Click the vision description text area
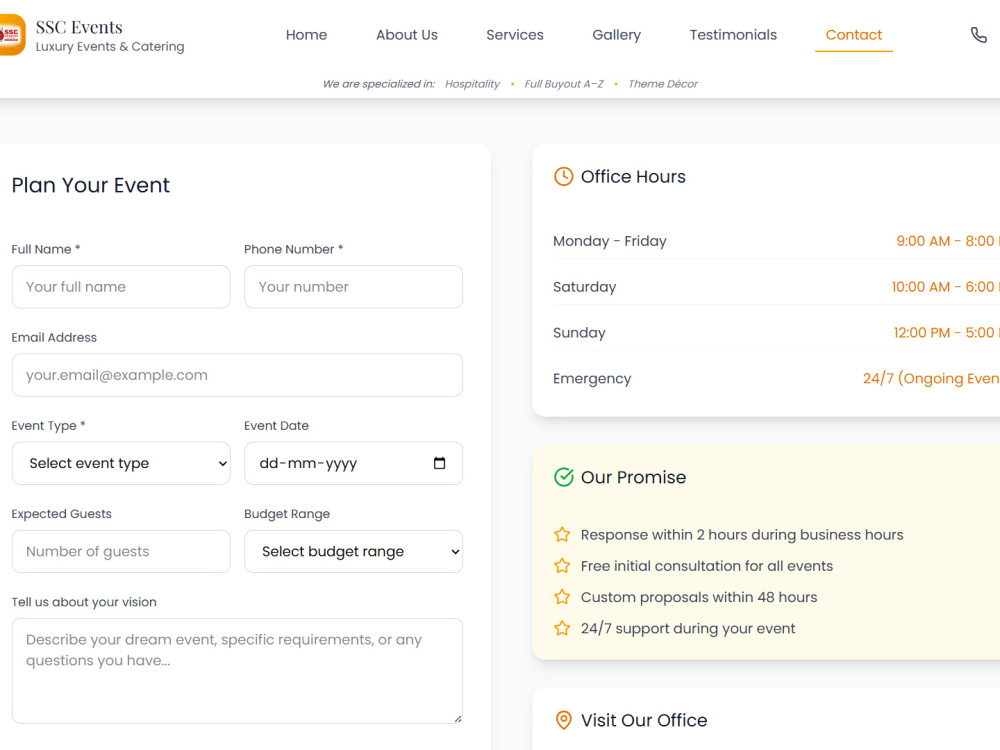 [237, 671]
